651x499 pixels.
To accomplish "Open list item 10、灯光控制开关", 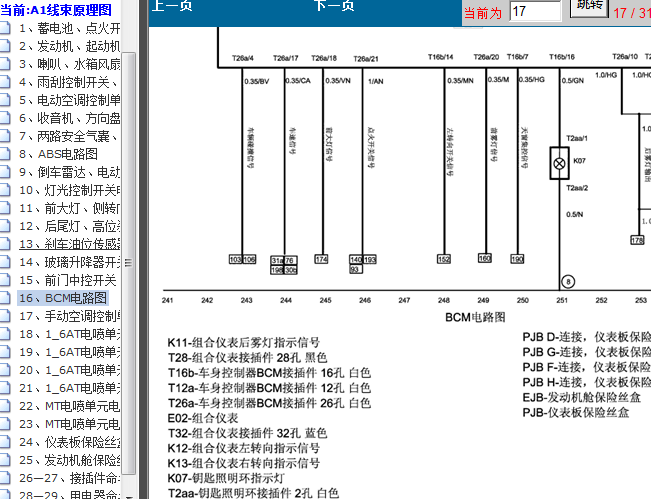I will (x=69, y=190).
